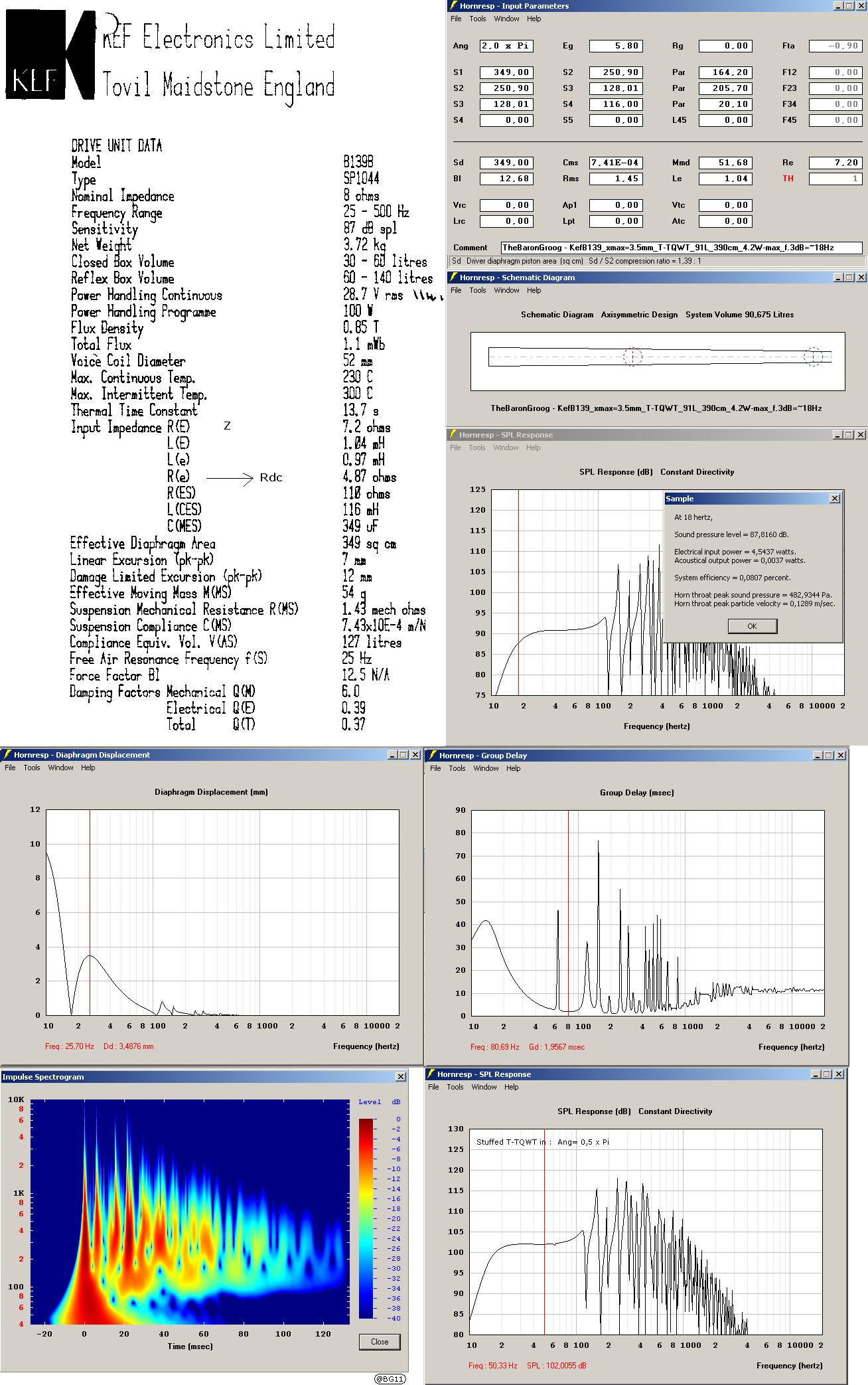The height and width of the screenshot is (1385, 868).
Task: Click the SPL 102,0055 dB readout
Action: click(x=557, y=1366)
